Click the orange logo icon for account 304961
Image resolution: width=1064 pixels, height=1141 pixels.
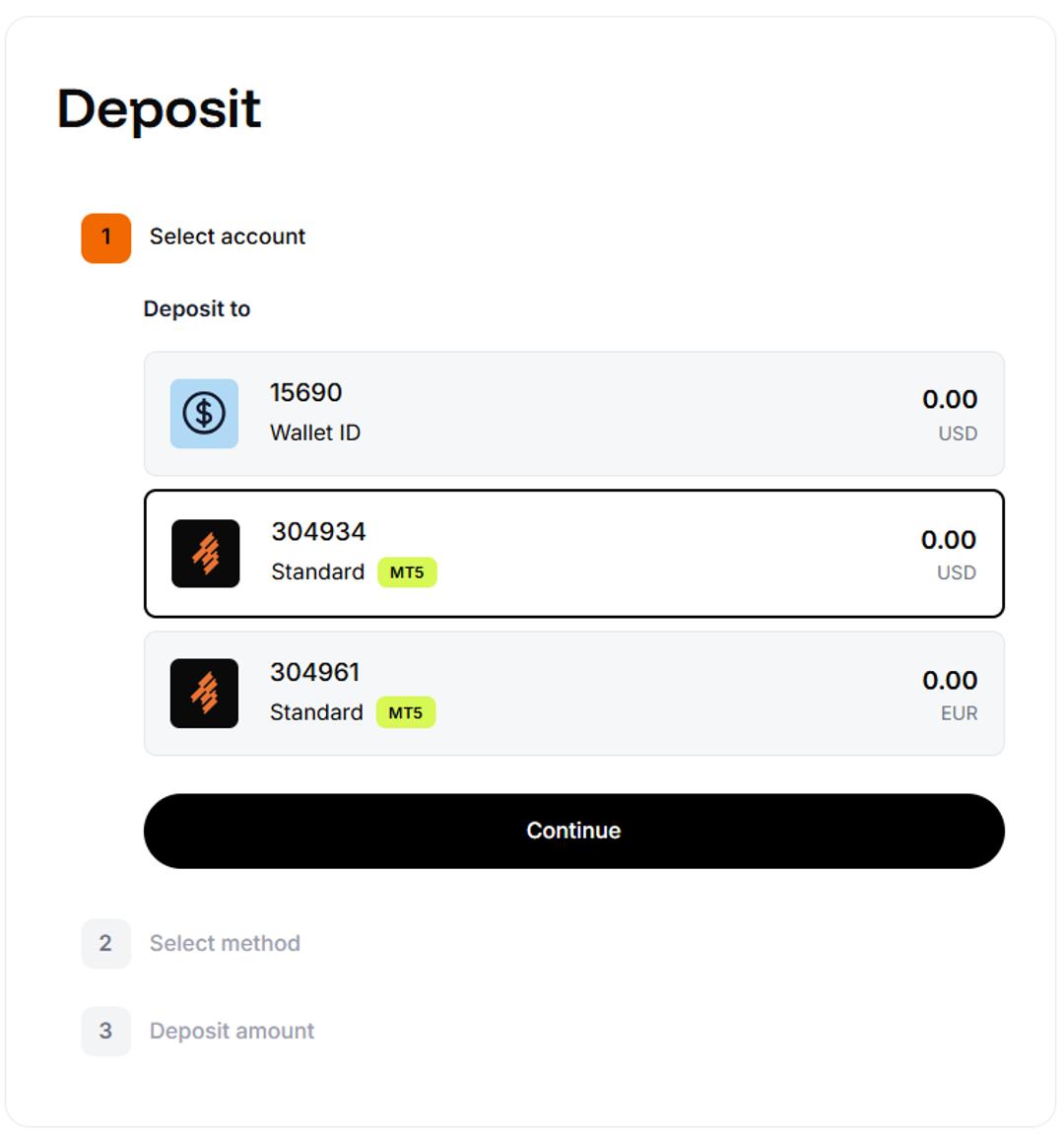(204, 693)
